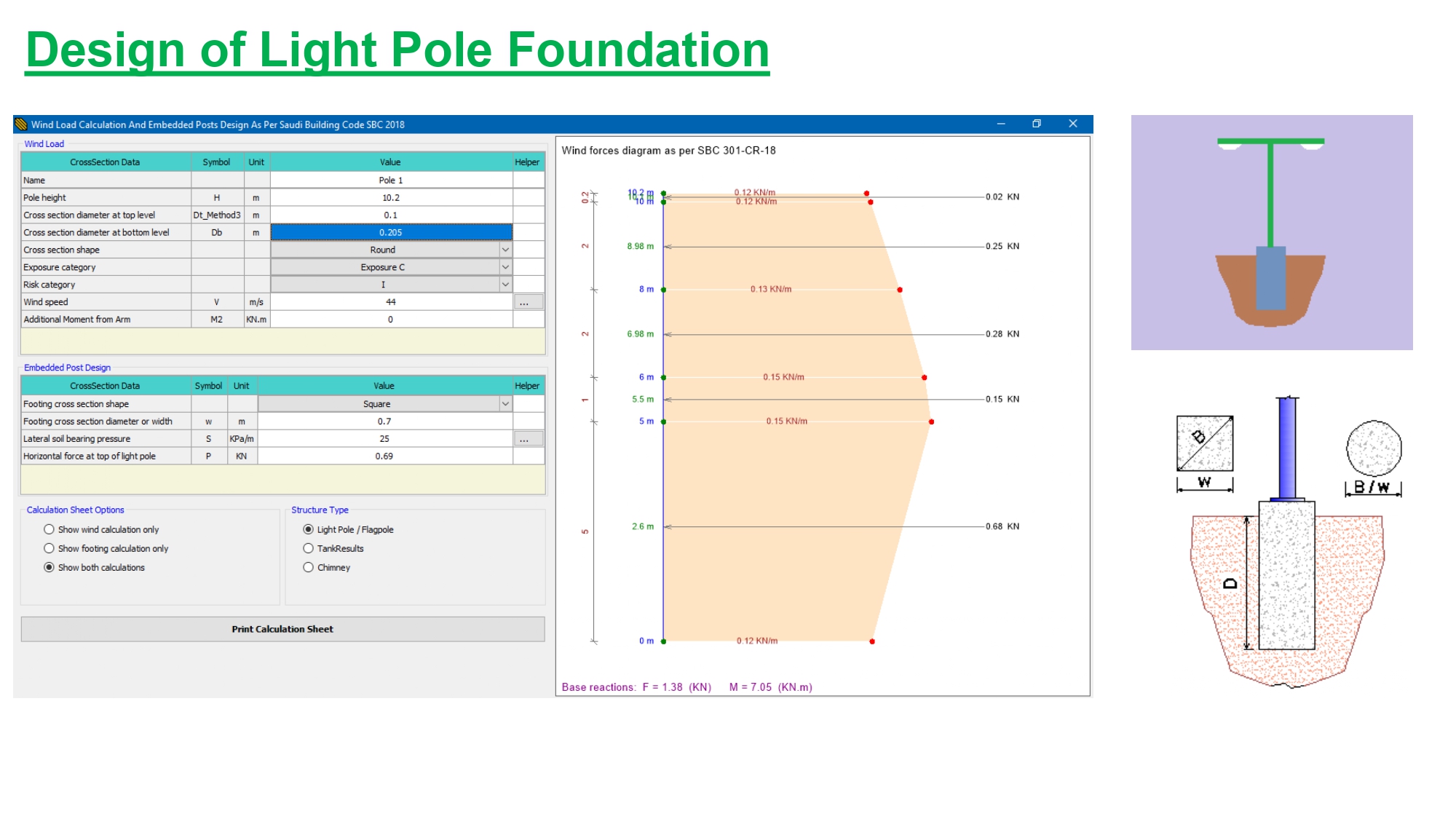Click the app icon in title bar
Screen dimensions: 1456x819
pos(21,124)
